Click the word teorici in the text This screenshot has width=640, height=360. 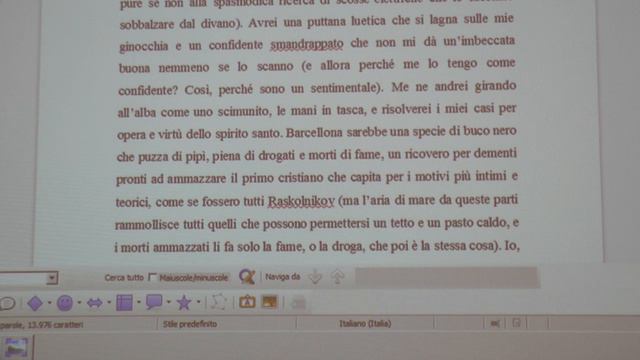point(133,202)
